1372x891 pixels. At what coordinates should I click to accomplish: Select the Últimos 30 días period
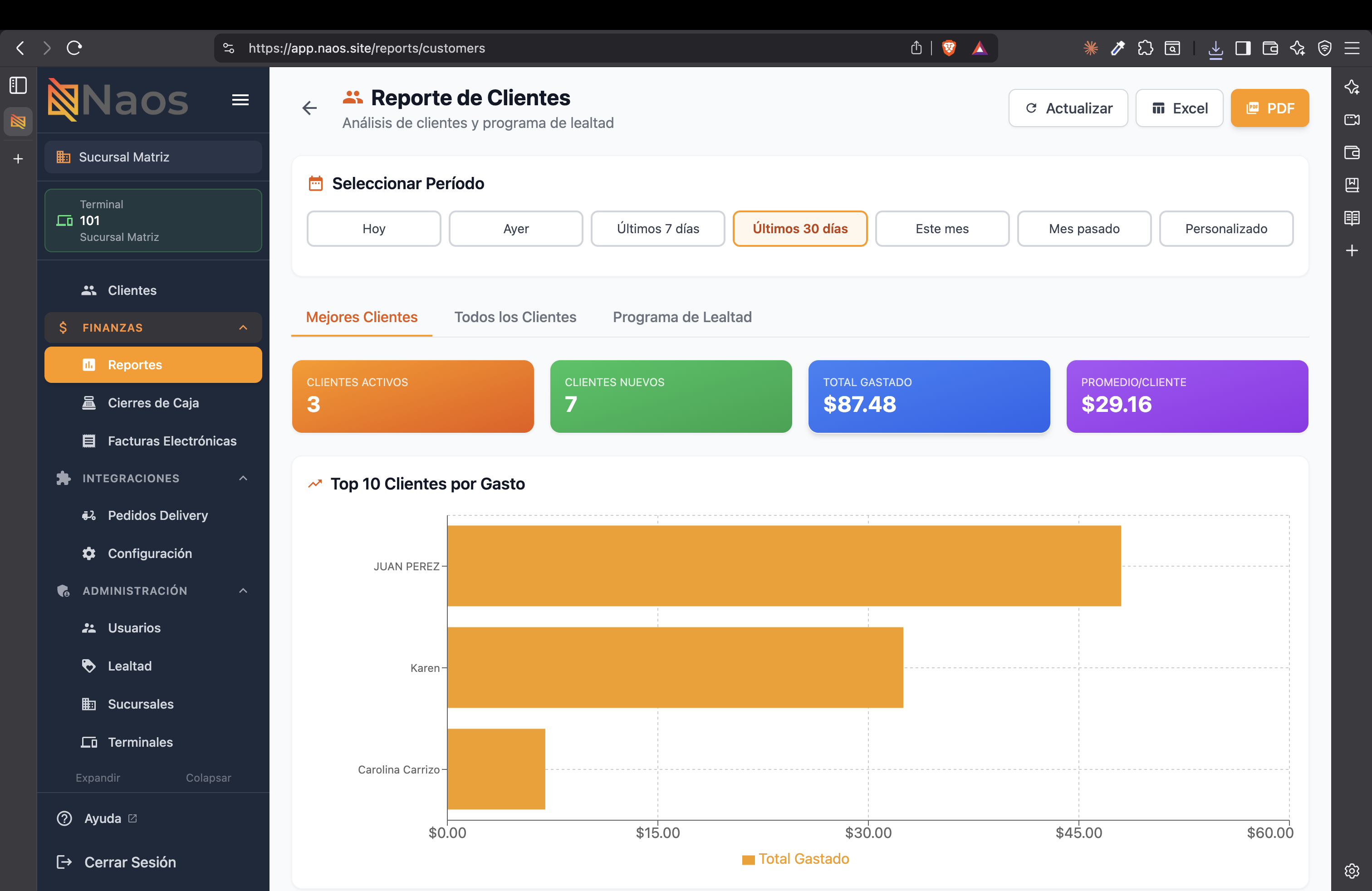pyautogui.click(x=800, y=229)
